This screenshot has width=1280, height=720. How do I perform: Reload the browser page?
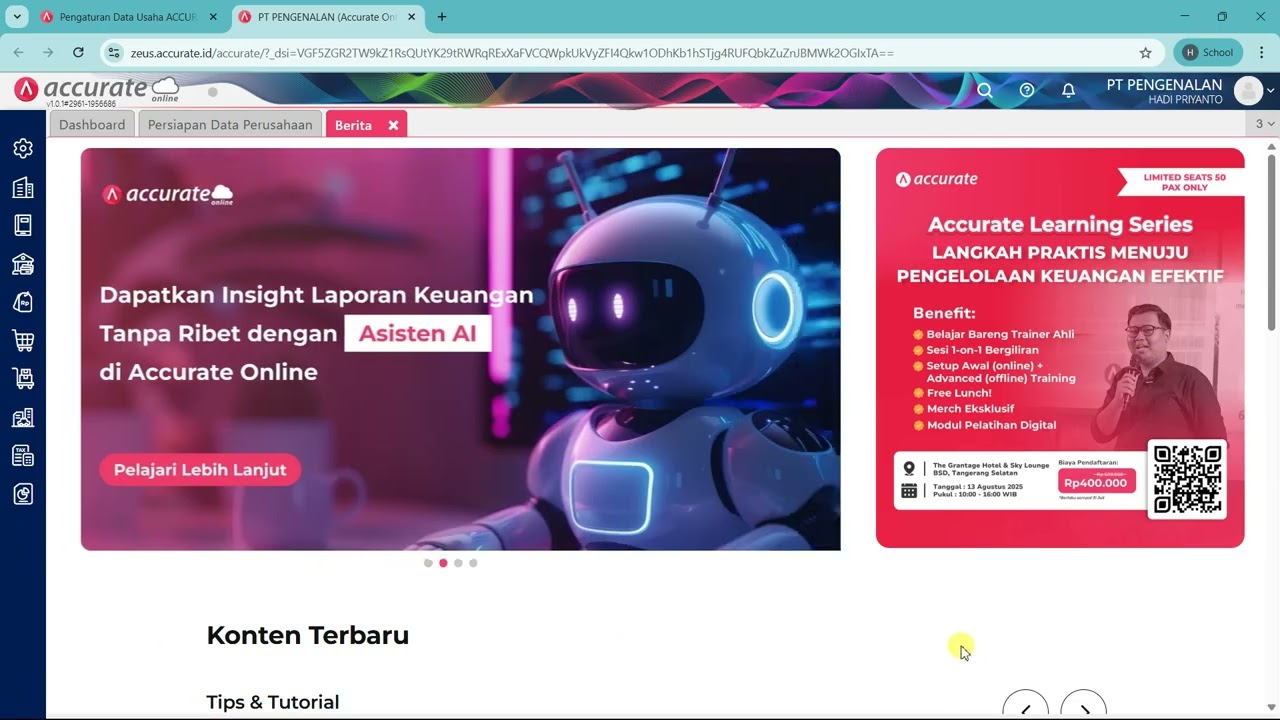point(78,52)
